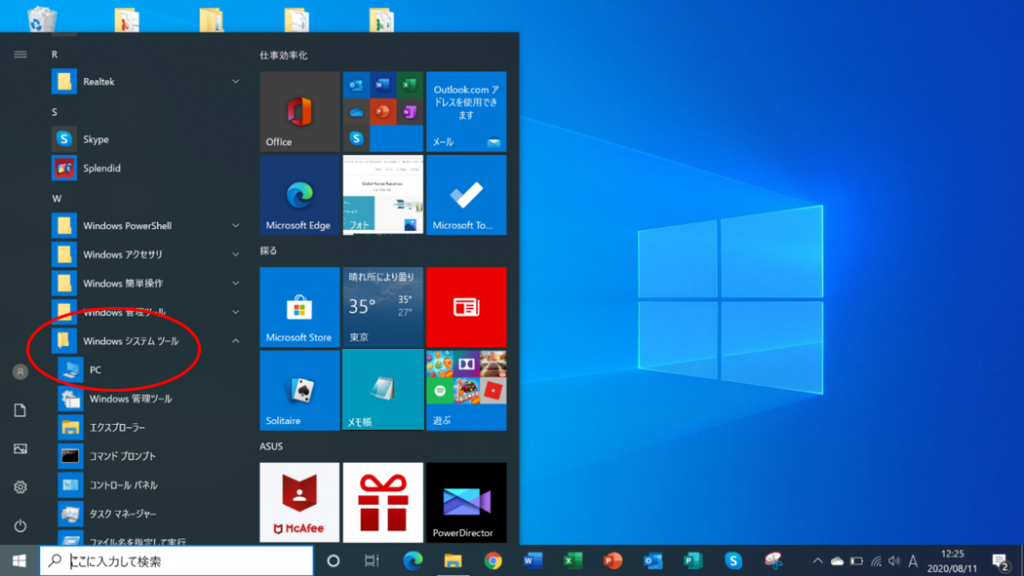Click the power icon in Start sidebar

pos(20,526)
